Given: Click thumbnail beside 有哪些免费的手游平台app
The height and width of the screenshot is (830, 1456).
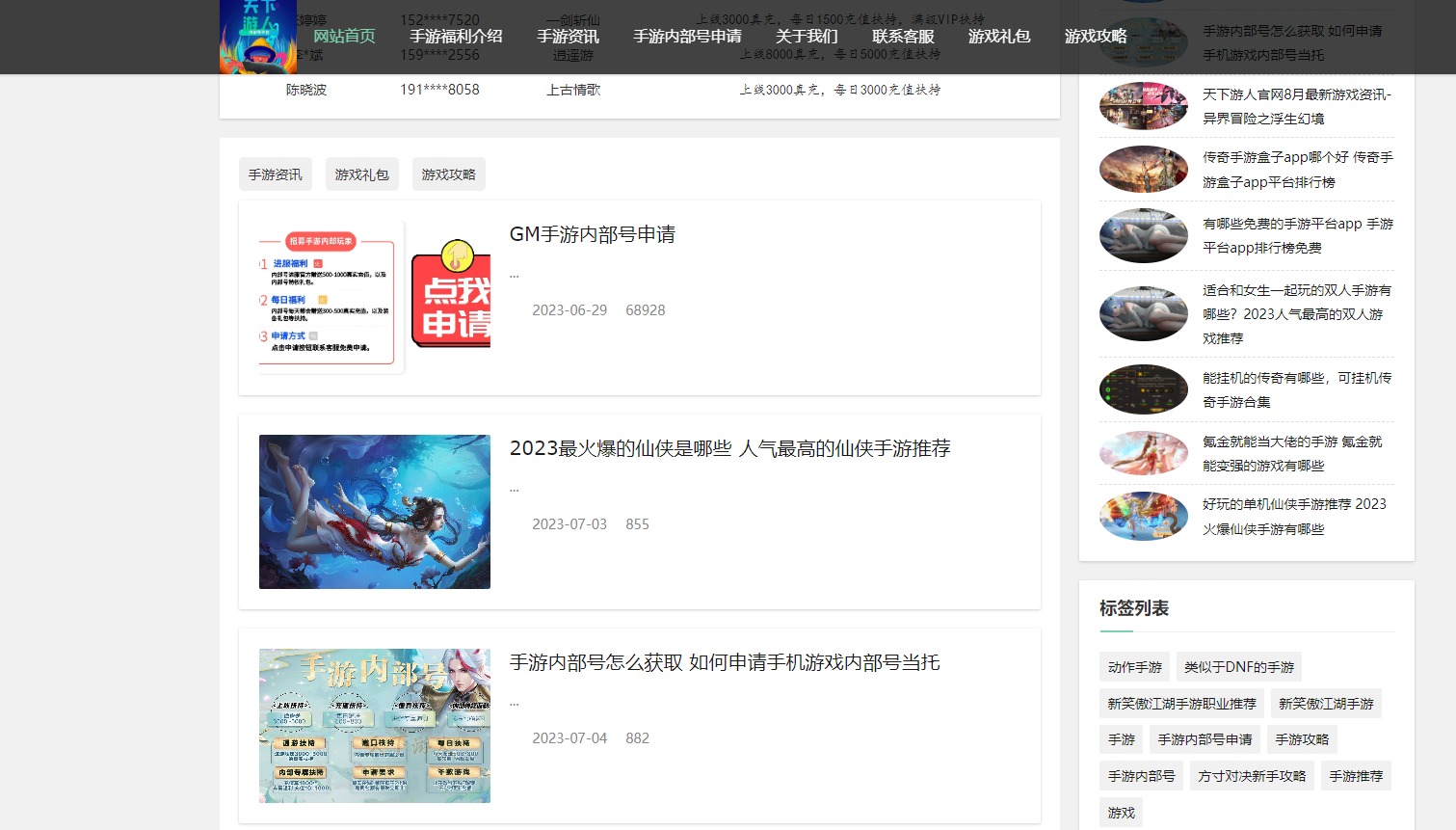Looking at the screenshot, I should [x=1144, y=235].
